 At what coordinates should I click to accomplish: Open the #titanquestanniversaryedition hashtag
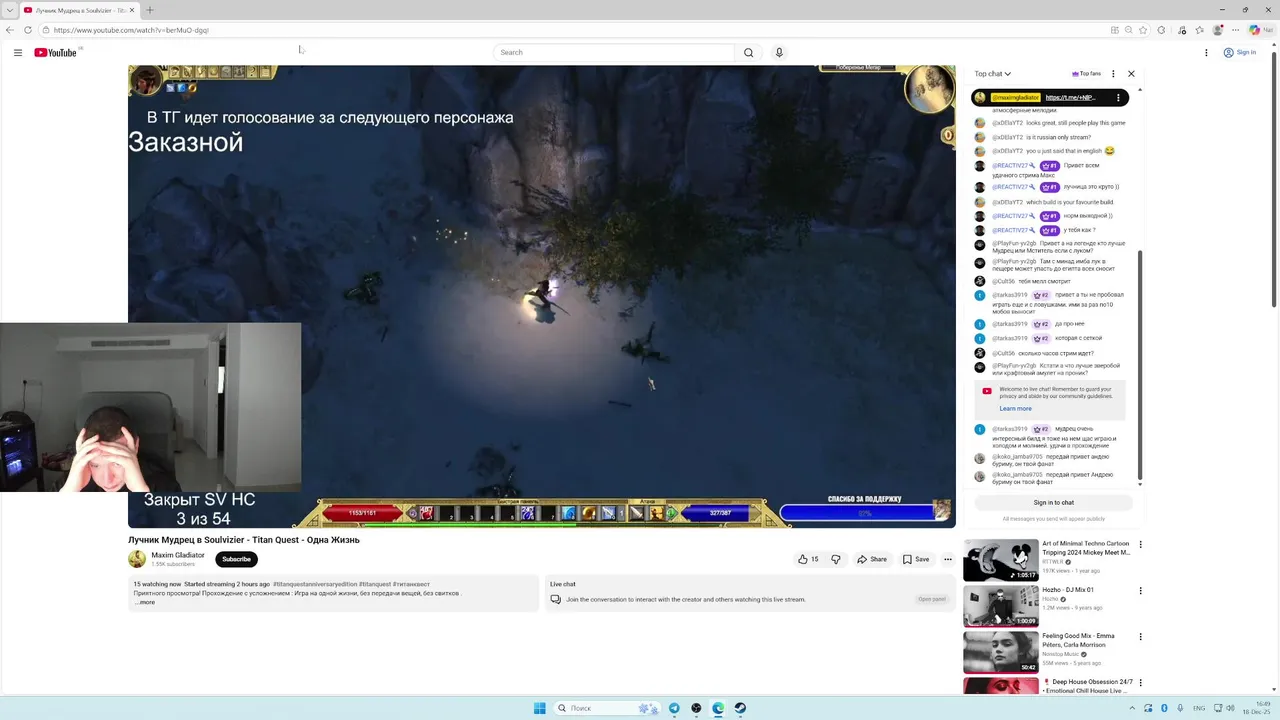[314, 584]
